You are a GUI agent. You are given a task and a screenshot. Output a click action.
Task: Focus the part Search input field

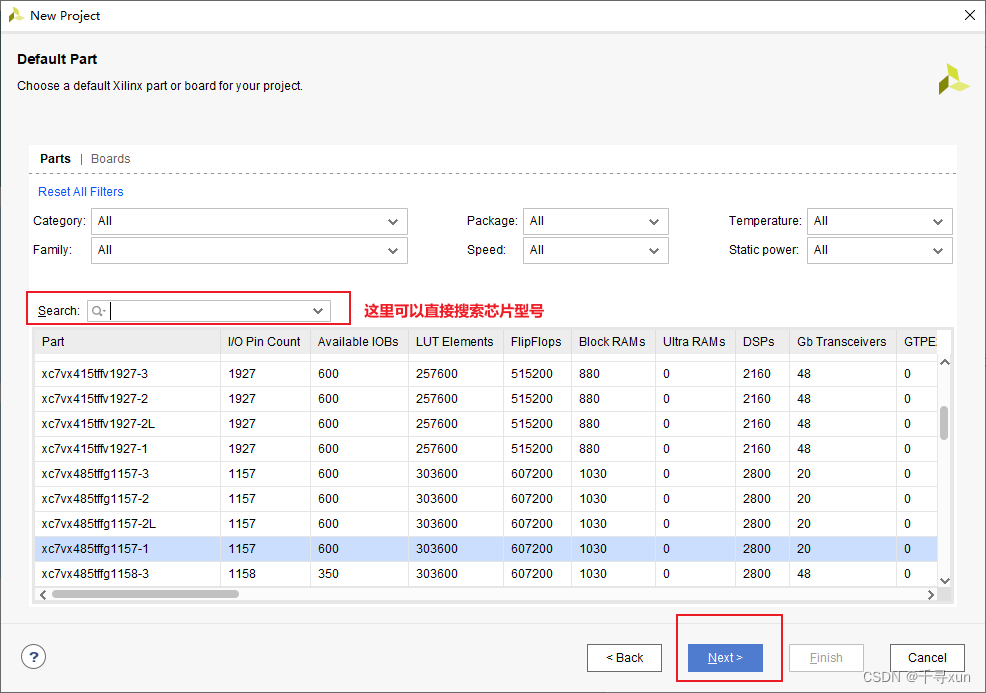209,311
